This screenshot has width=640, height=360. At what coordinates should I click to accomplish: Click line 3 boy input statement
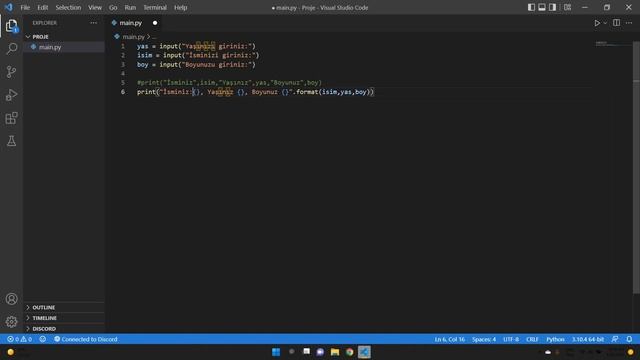click(196, 64)
